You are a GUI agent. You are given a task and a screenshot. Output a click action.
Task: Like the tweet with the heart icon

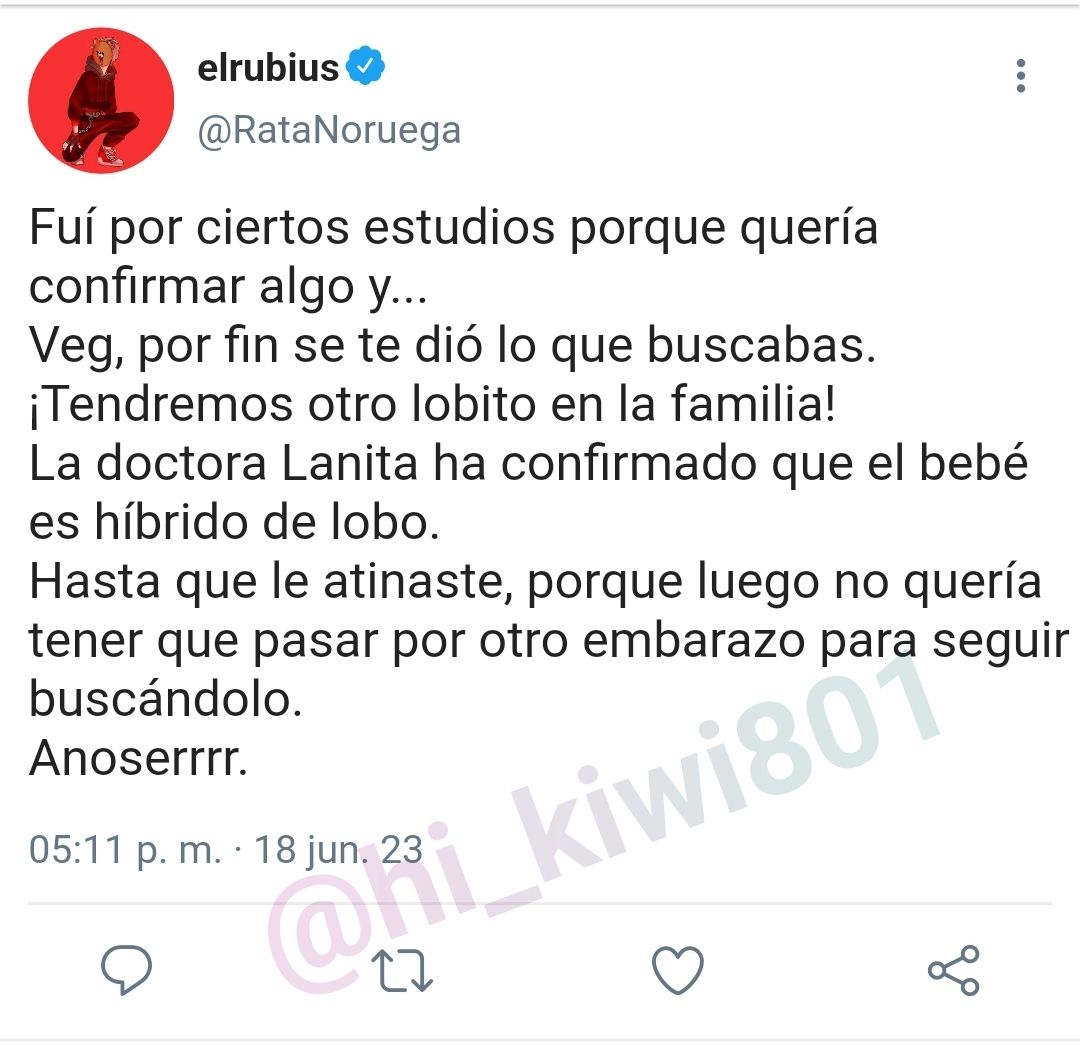tap(678, 969)
